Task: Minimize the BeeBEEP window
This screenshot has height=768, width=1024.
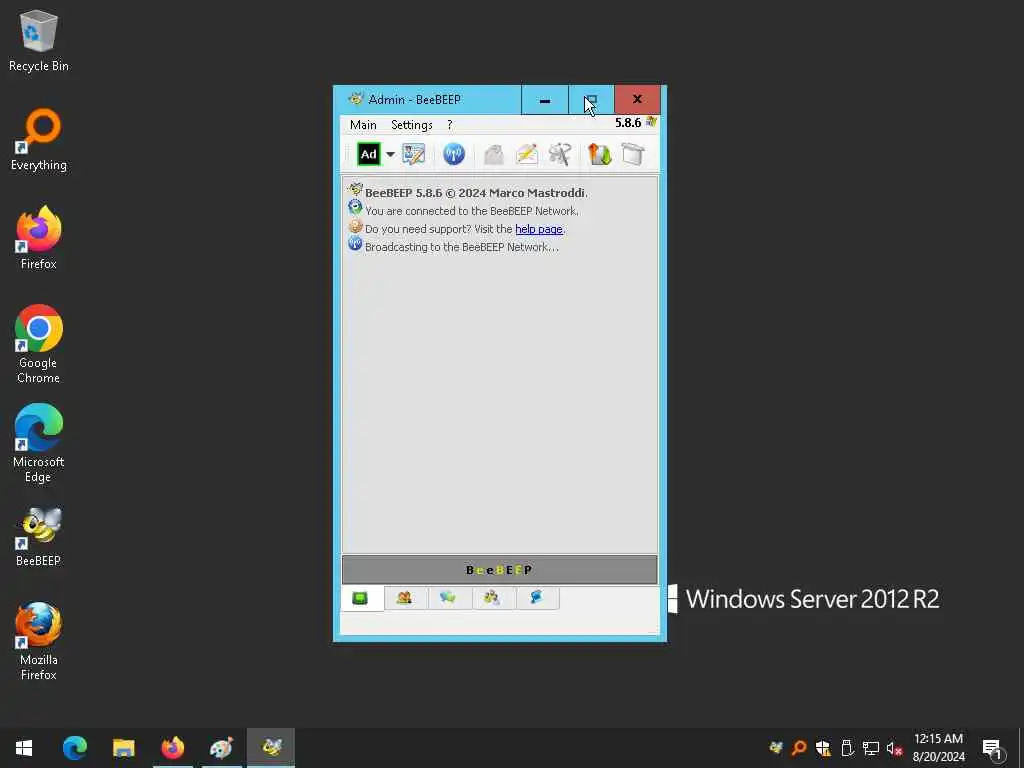Action: (x=545, y=99)
